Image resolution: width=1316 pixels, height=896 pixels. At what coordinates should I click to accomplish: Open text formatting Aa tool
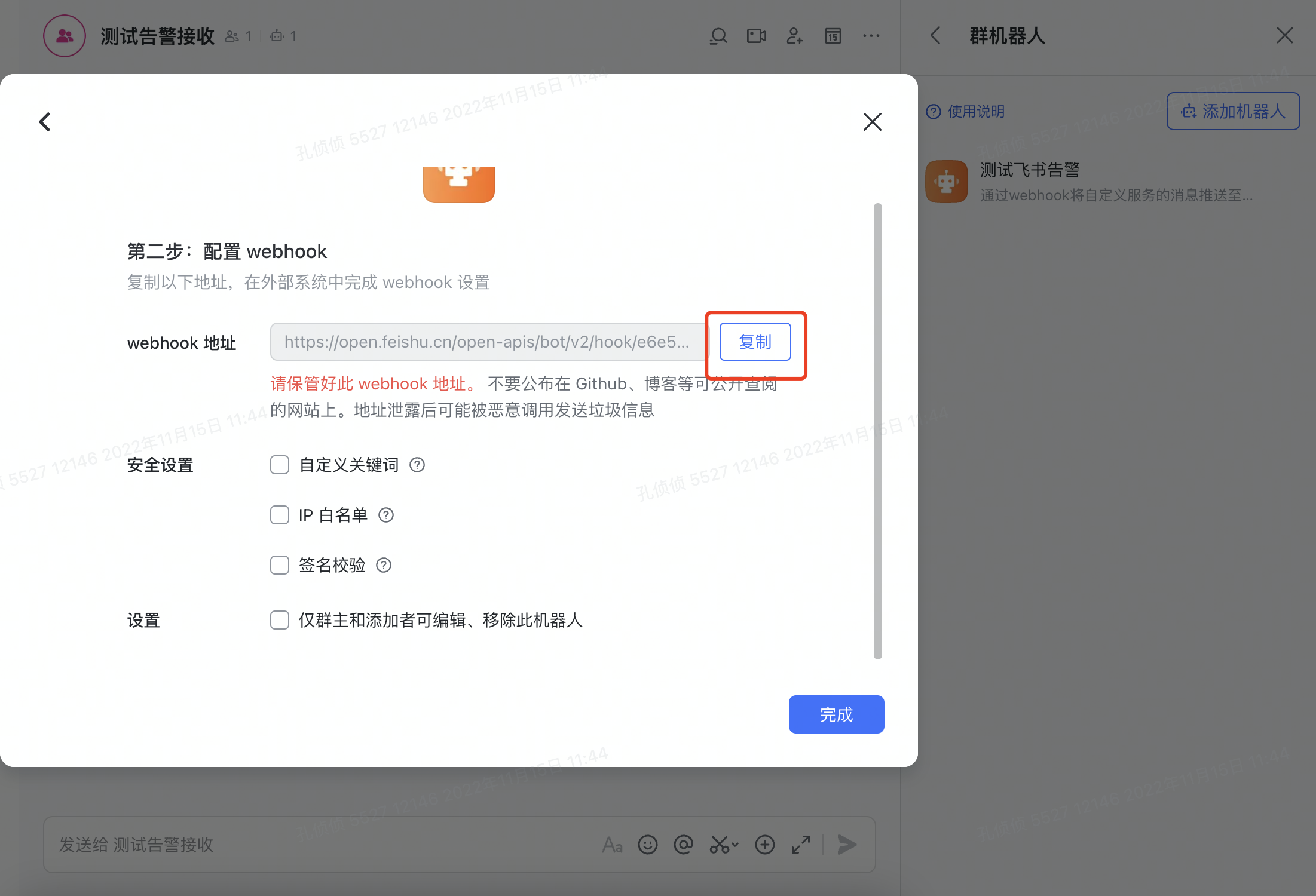point(613,845)
